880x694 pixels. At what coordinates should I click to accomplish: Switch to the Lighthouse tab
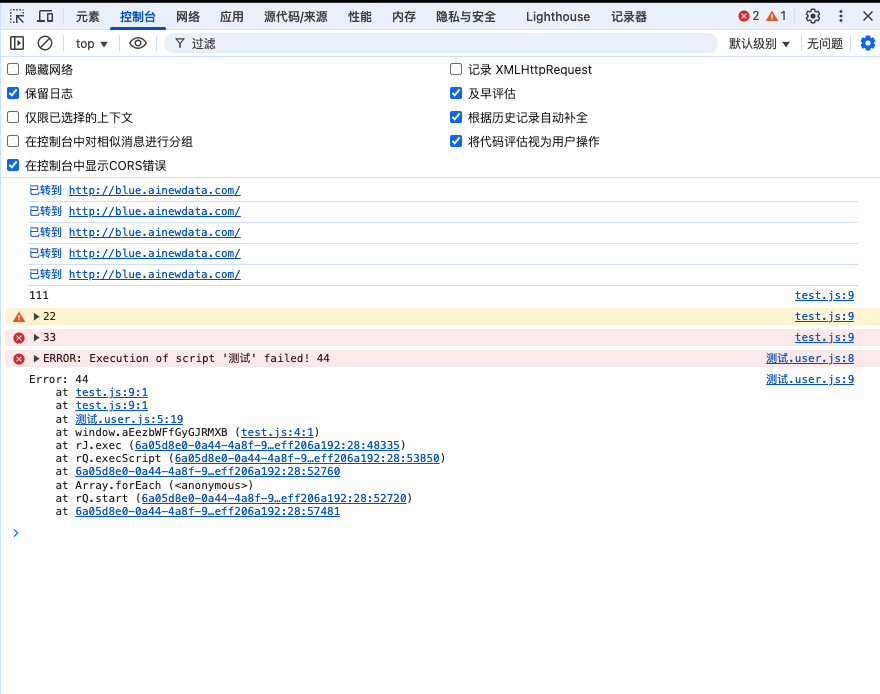pyautogui.click(x=557, y=17)
